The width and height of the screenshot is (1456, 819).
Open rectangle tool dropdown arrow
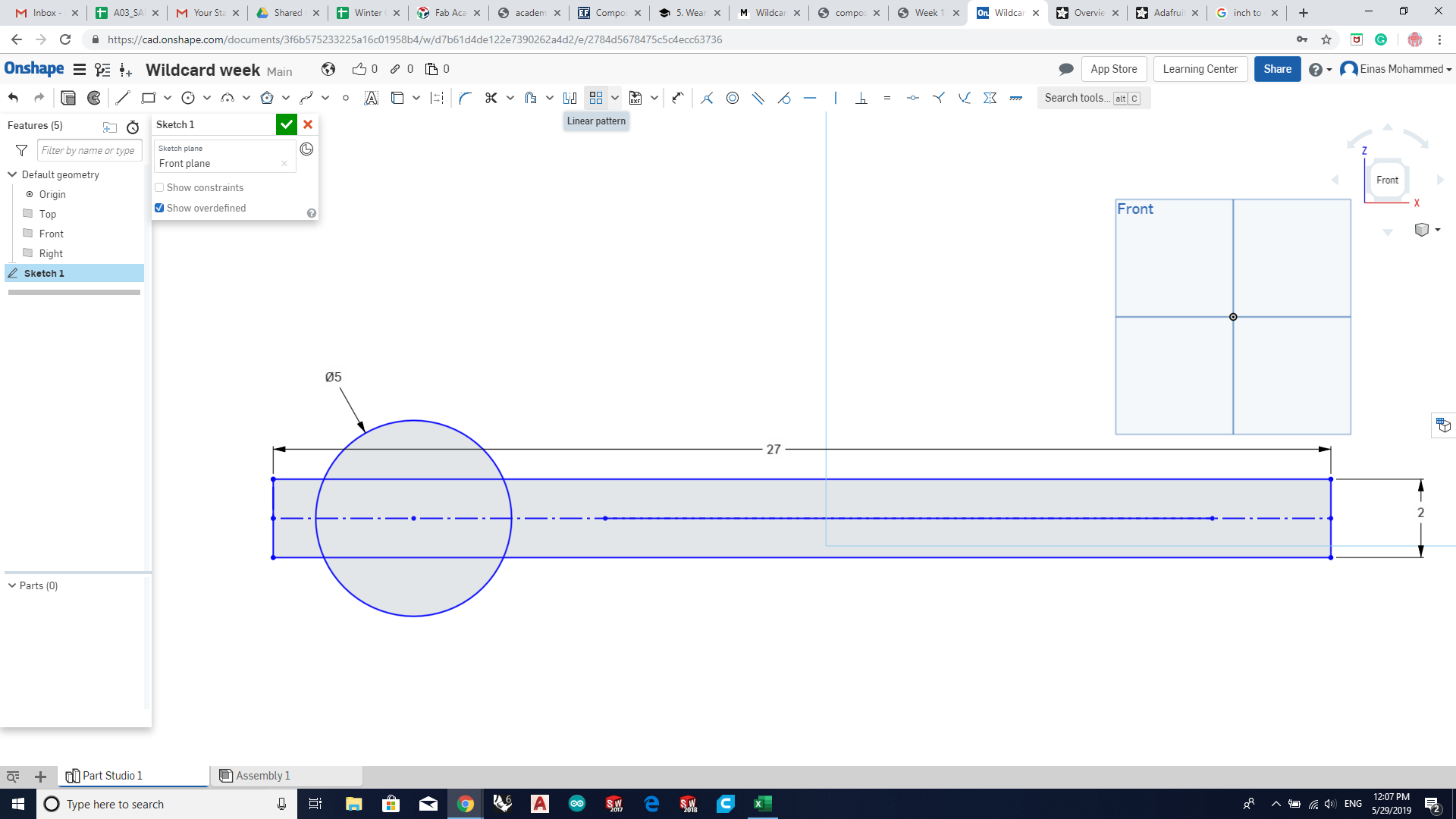[x=168, y=98]
